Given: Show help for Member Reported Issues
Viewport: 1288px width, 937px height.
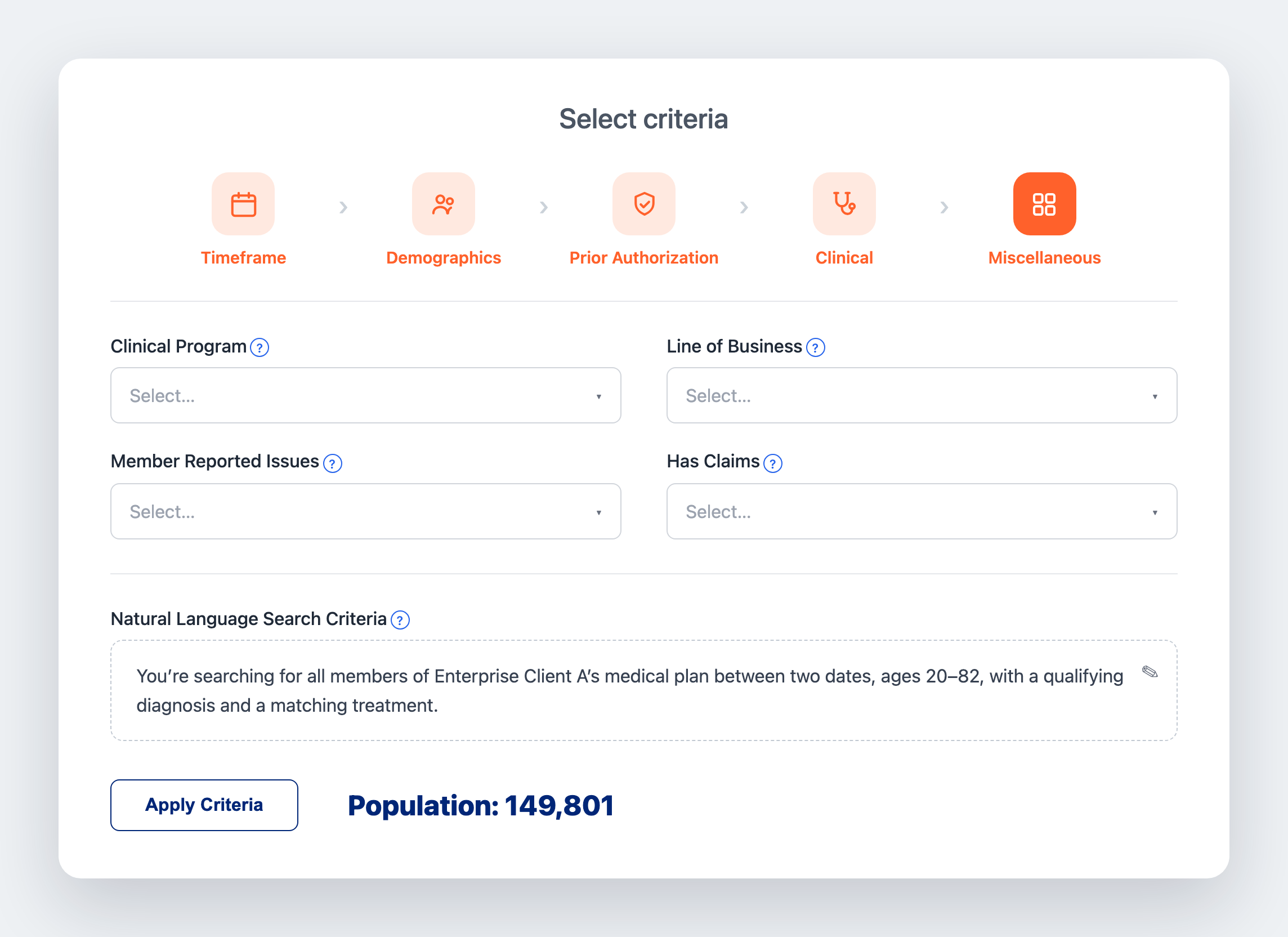Looking at the screenshot, I should [x=332, y=463].
